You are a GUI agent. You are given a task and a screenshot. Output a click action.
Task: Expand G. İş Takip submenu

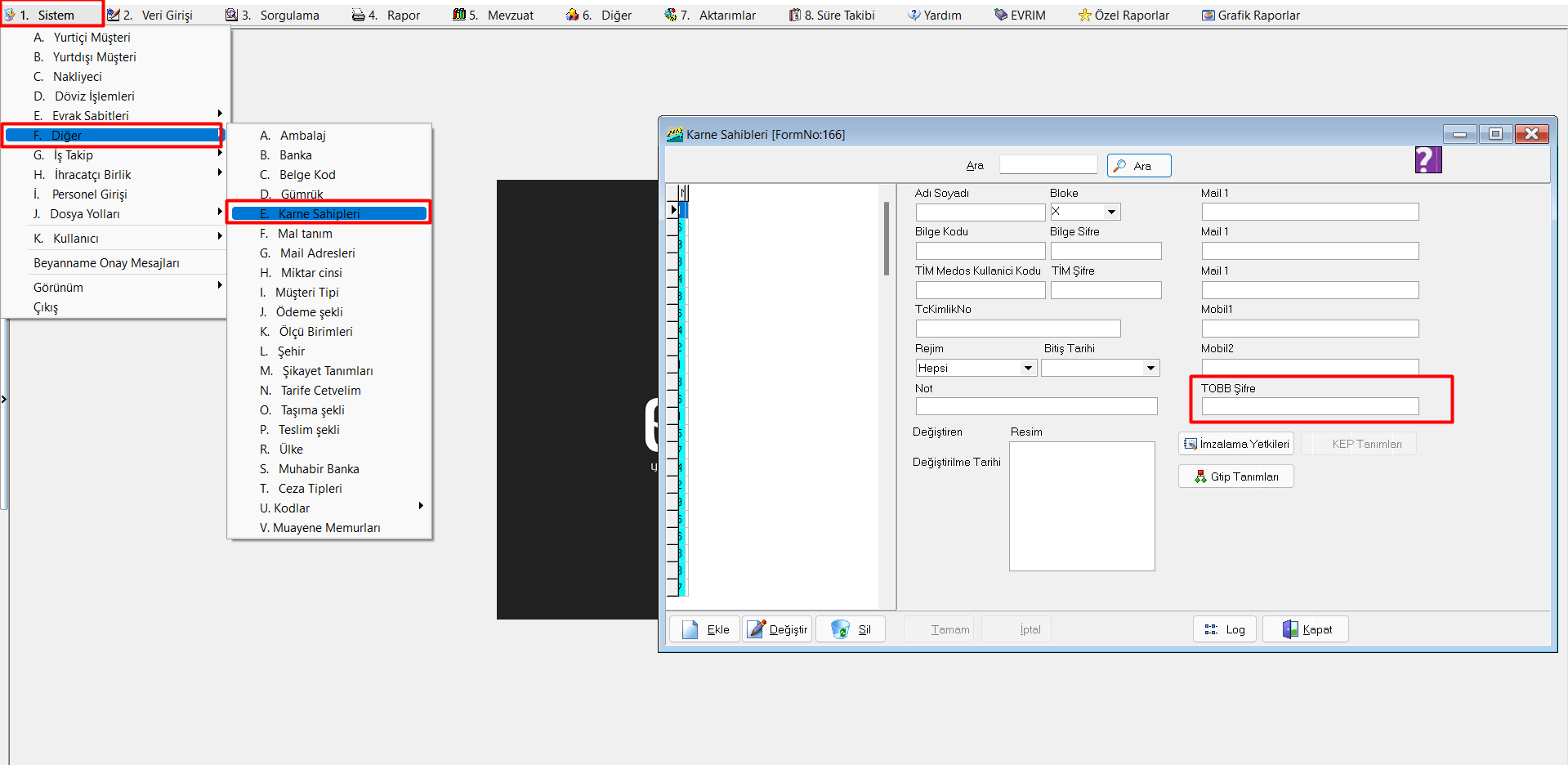point(114,154)
